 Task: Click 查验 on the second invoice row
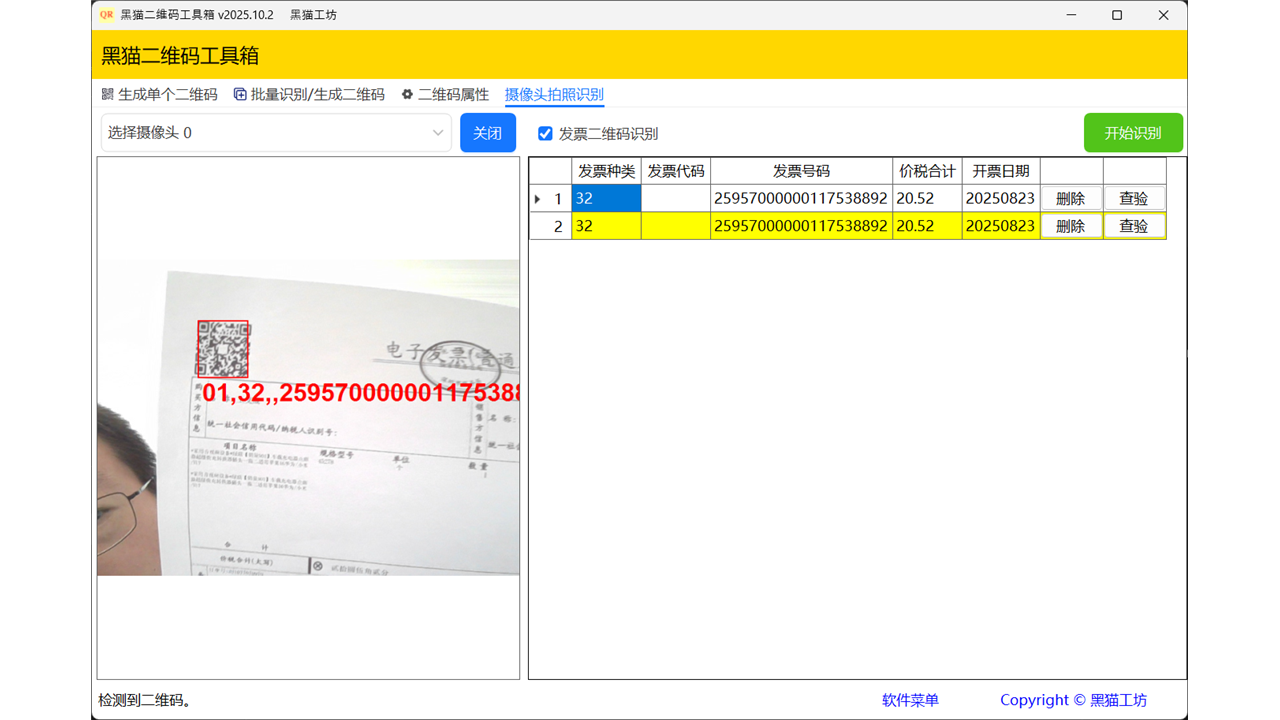1133,226
